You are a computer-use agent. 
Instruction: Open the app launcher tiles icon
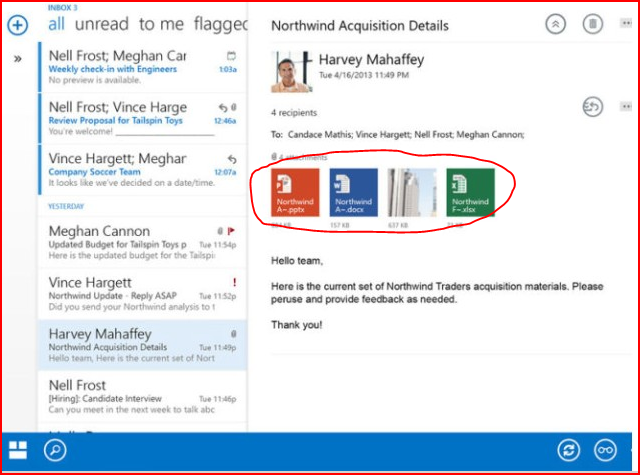click(x=18, y=450)
